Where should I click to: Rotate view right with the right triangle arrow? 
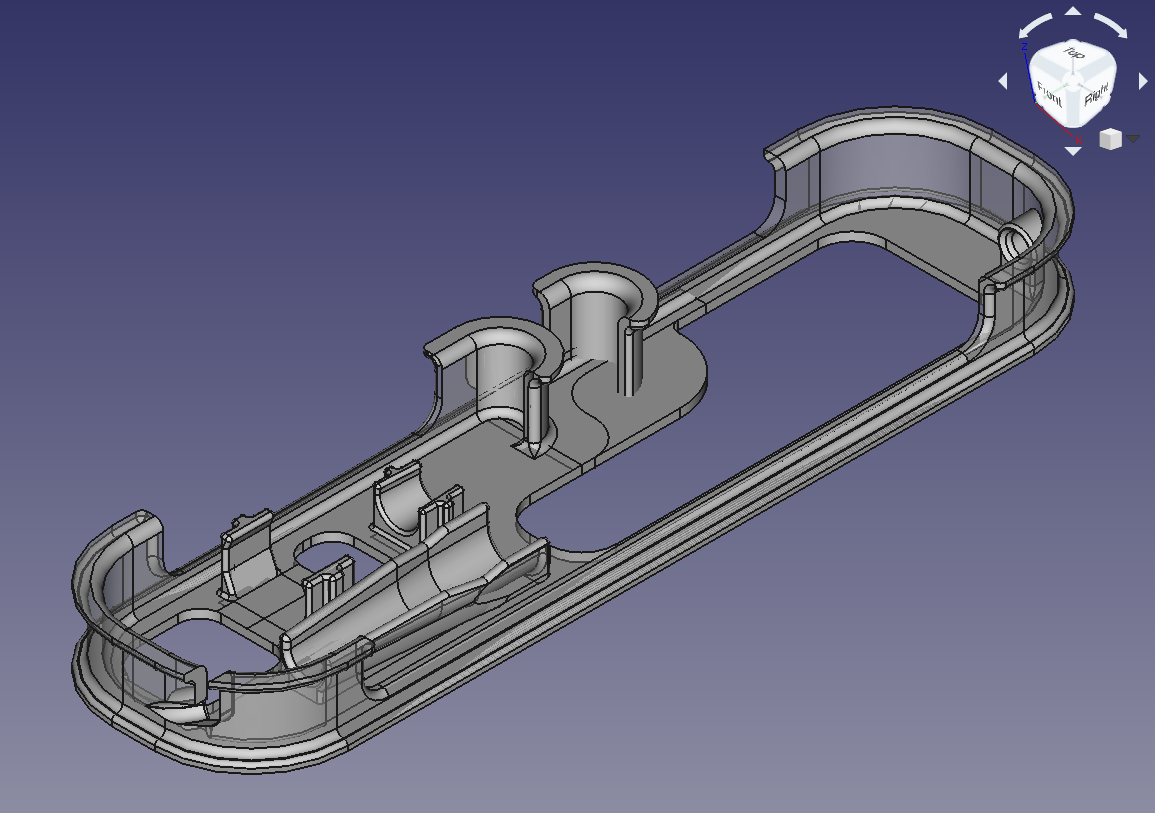1143,81
